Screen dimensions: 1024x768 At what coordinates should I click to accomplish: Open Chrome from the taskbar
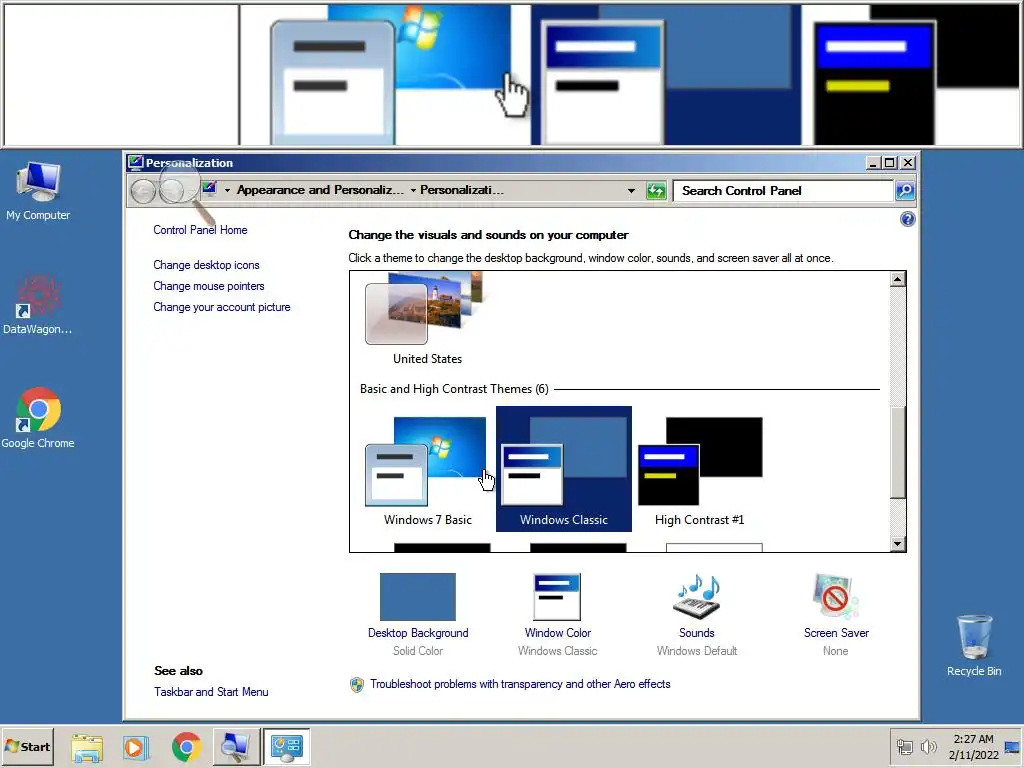[186, 747]
